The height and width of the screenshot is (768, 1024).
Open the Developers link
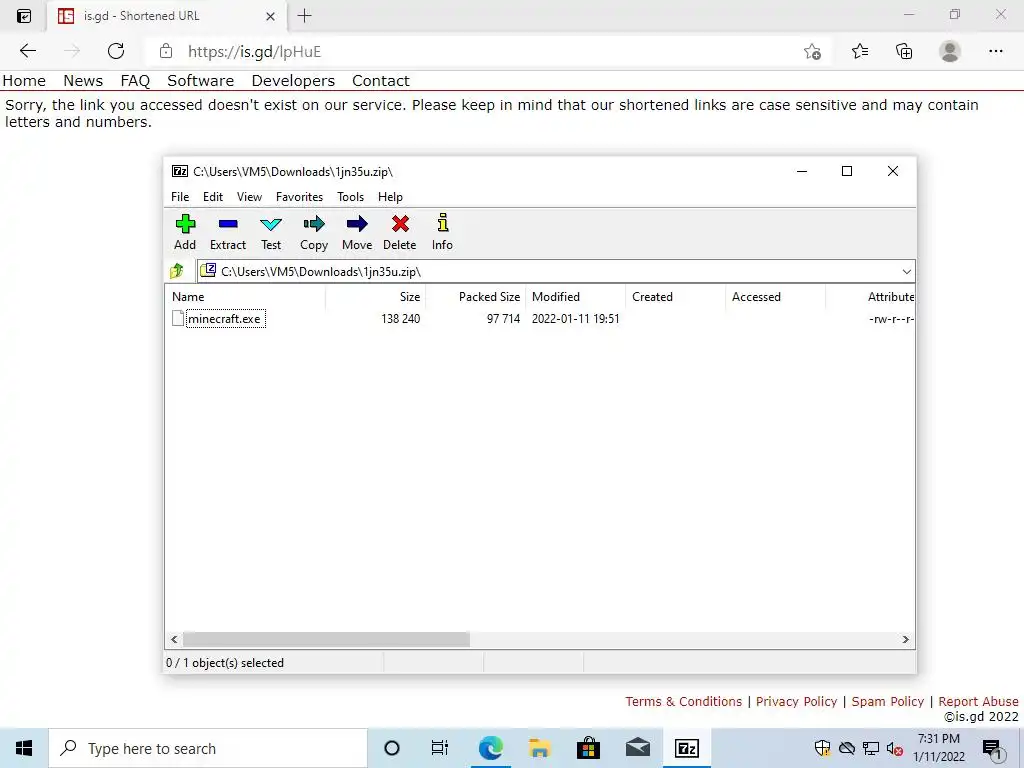click(293, 80)
